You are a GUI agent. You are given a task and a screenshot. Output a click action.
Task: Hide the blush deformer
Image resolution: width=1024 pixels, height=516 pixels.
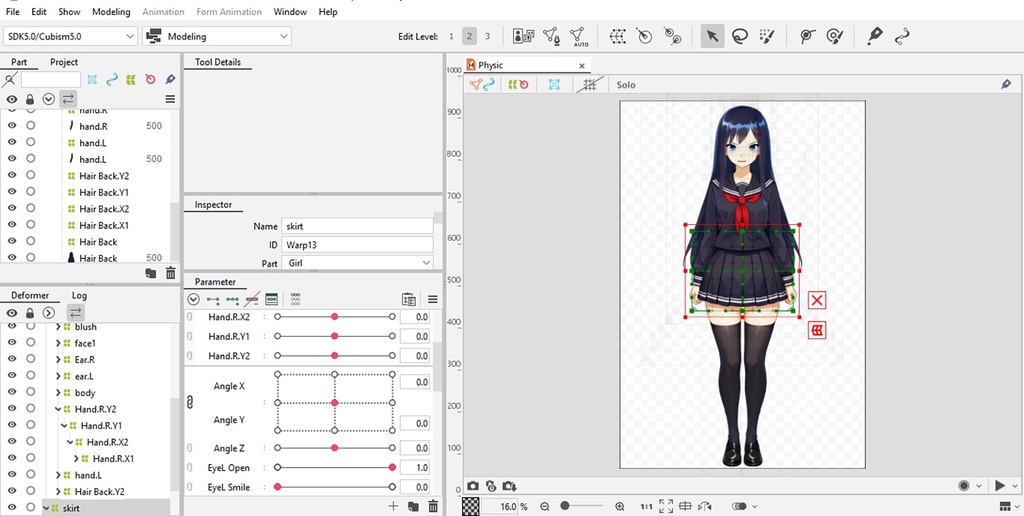point(12,327)
